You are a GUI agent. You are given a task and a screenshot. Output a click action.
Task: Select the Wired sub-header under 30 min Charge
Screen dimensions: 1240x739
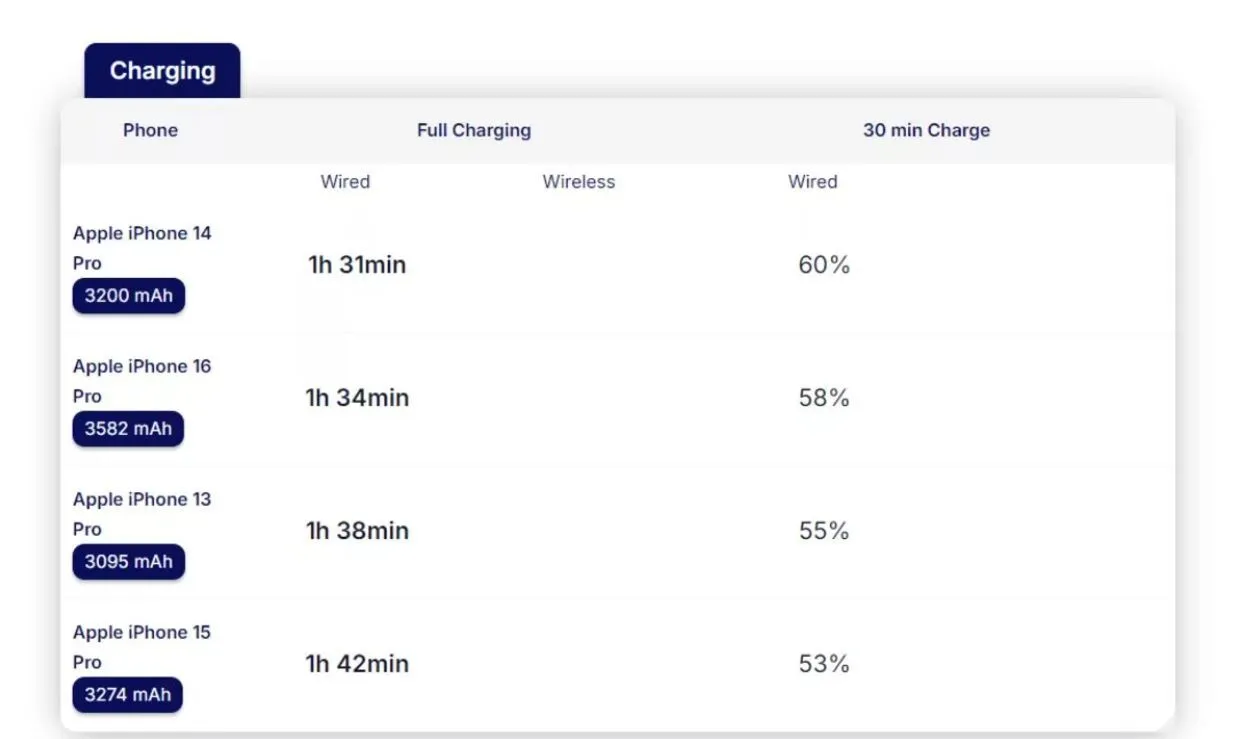812,182
